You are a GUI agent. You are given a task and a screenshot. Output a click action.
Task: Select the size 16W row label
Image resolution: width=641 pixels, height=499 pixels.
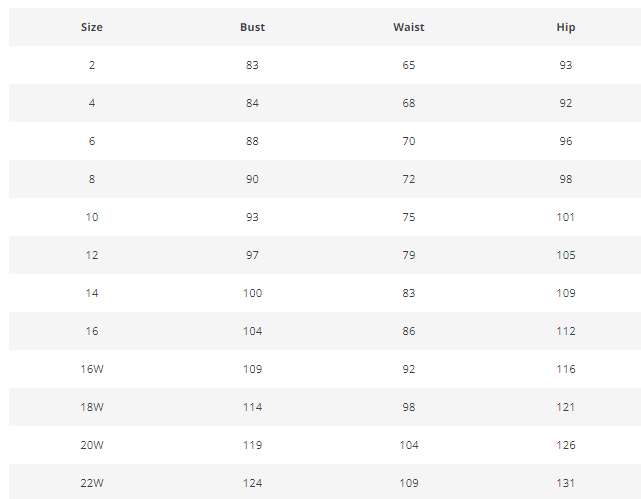pos(92,369)
